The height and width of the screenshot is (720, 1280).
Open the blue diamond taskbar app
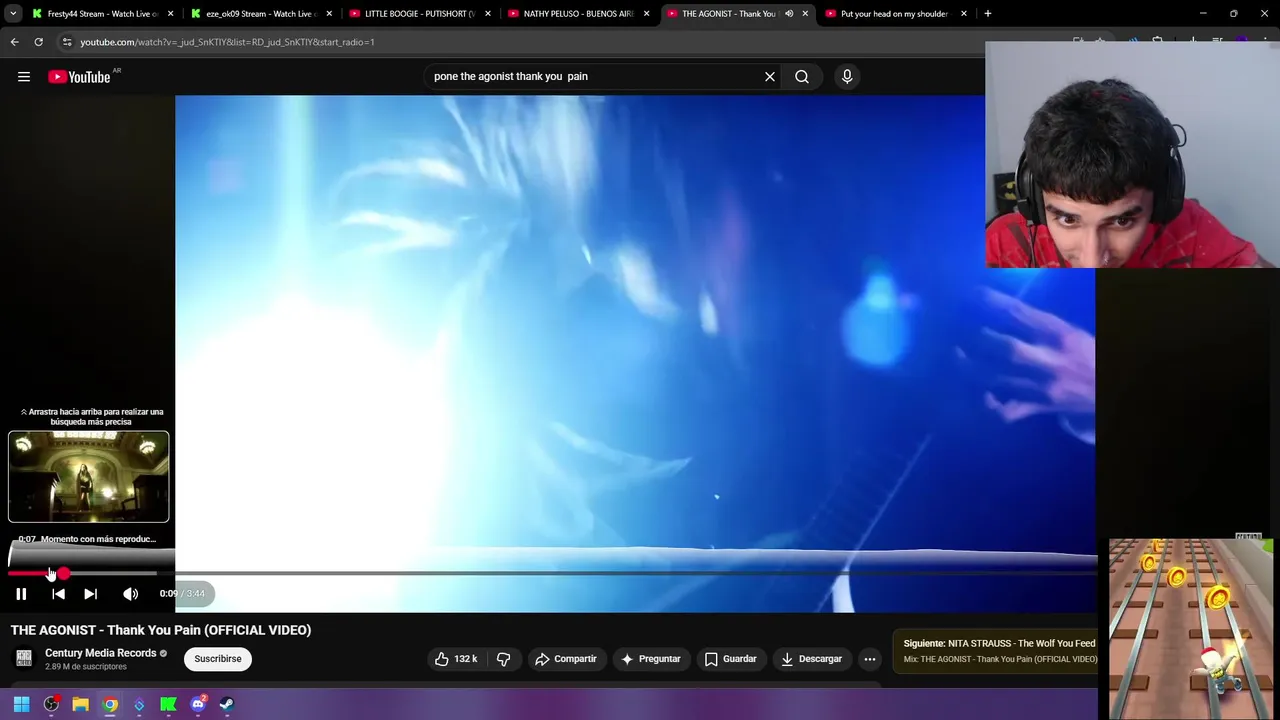[x=139, y=704]
